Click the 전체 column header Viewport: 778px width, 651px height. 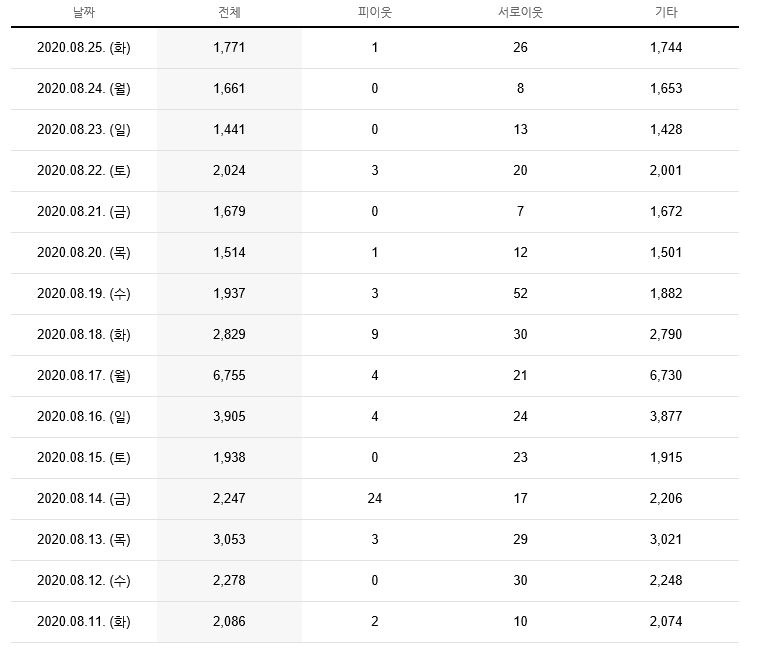(229, 12)
